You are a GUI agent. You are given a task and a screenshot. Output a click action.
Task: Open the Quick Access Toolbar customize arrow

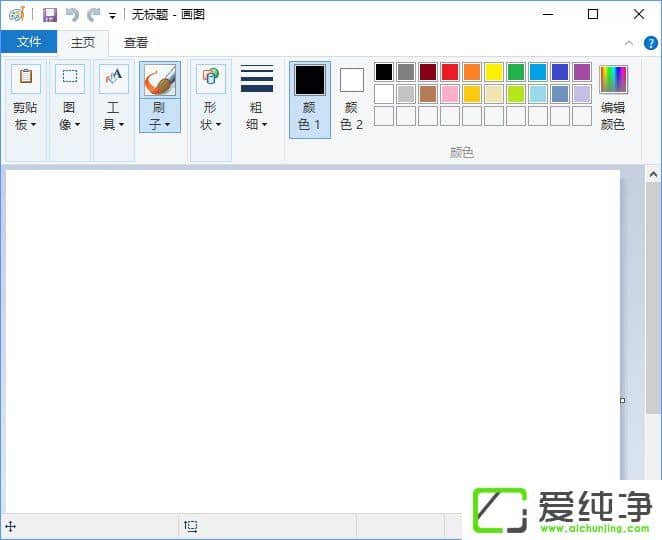pos(112,16)
